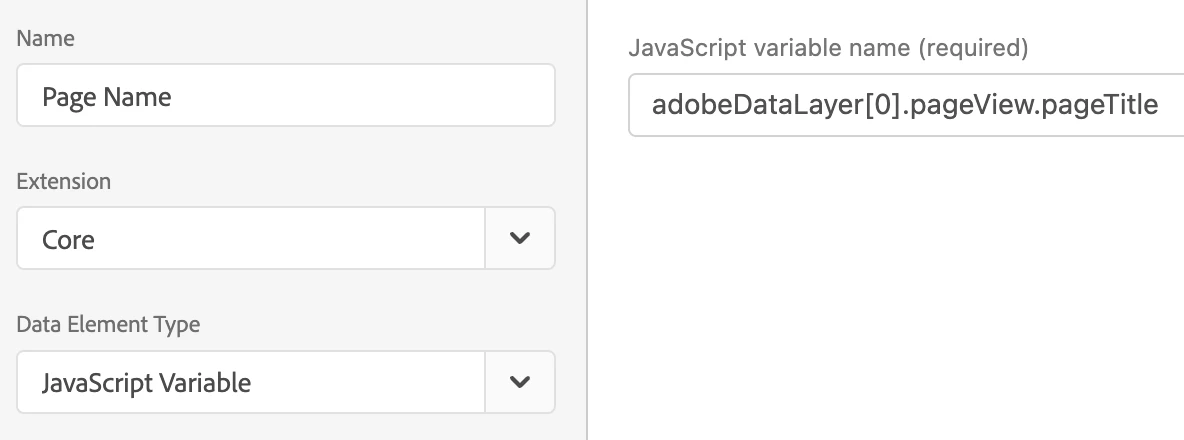The width and height of the screenshot is (1184, 440).
Task: Click the Name input field
Action: point(285,96)
